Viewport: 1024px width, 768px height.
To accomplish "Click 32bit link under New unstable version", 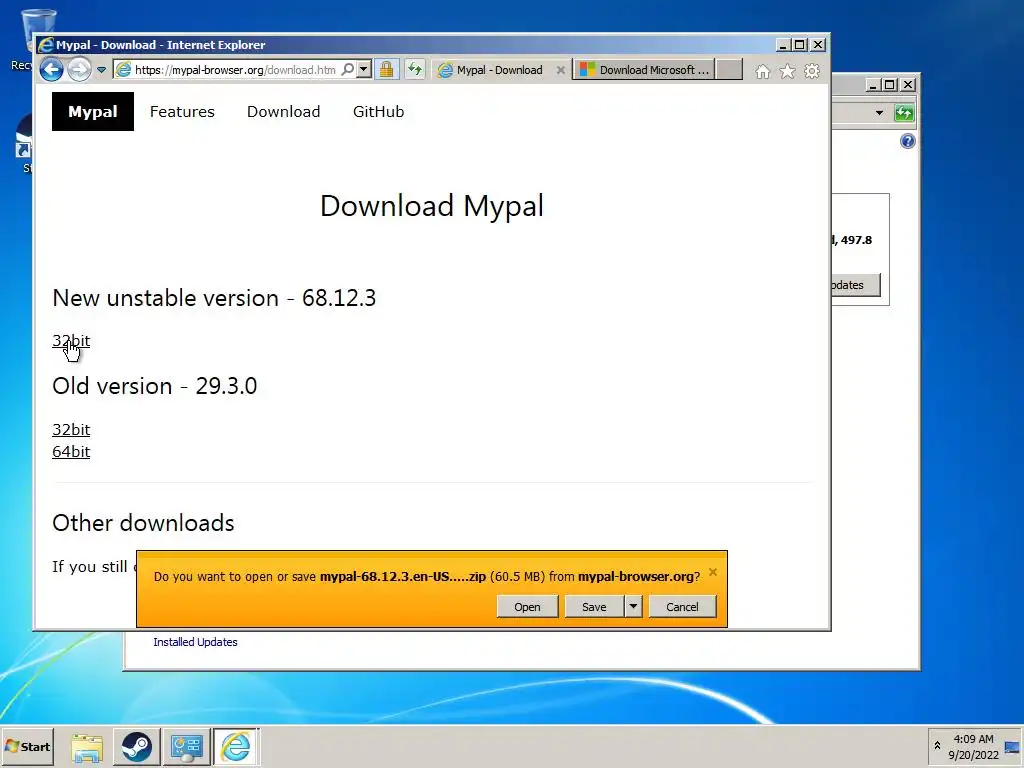I will pyautogui.click(x=71, y=341).
